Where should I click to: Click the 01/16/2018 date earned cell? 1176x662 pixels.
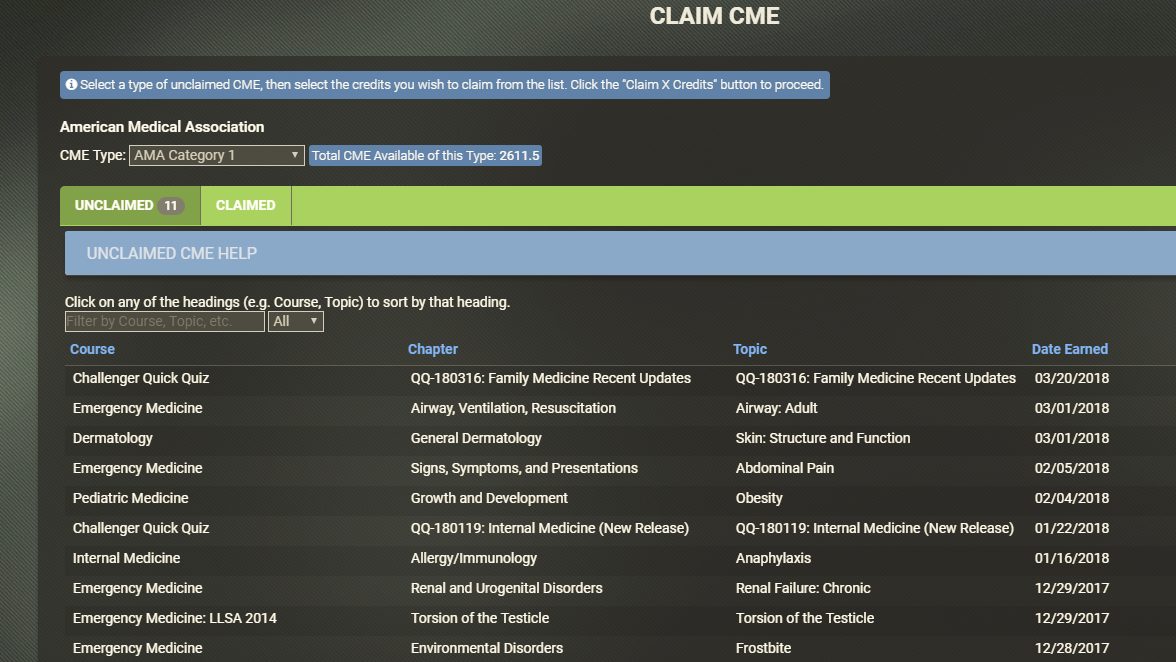1072,559
